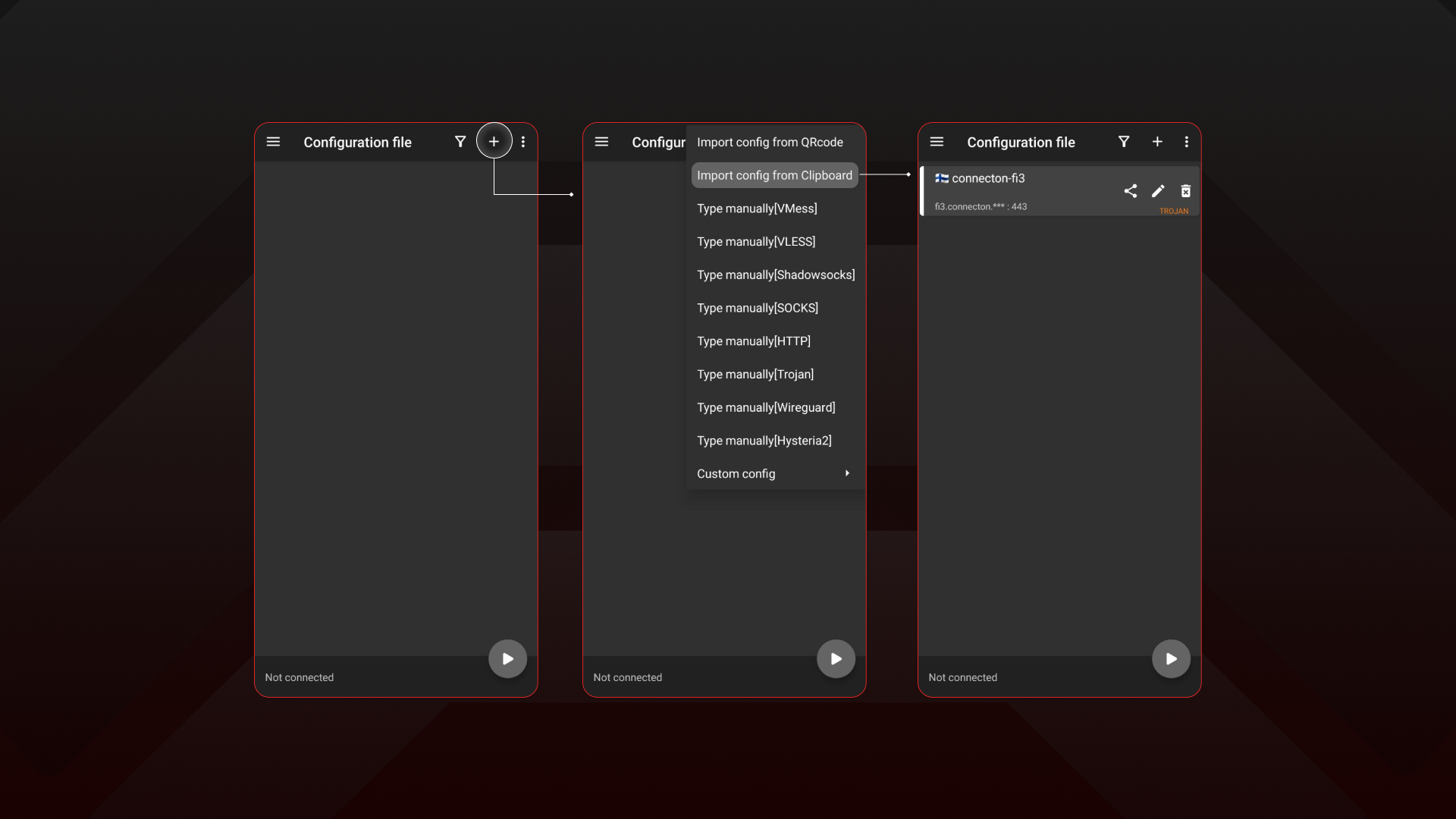Click the filter funnel icon in first phone
The height and width of the screenshot is (819, 1456).
[x=460, y=142]
